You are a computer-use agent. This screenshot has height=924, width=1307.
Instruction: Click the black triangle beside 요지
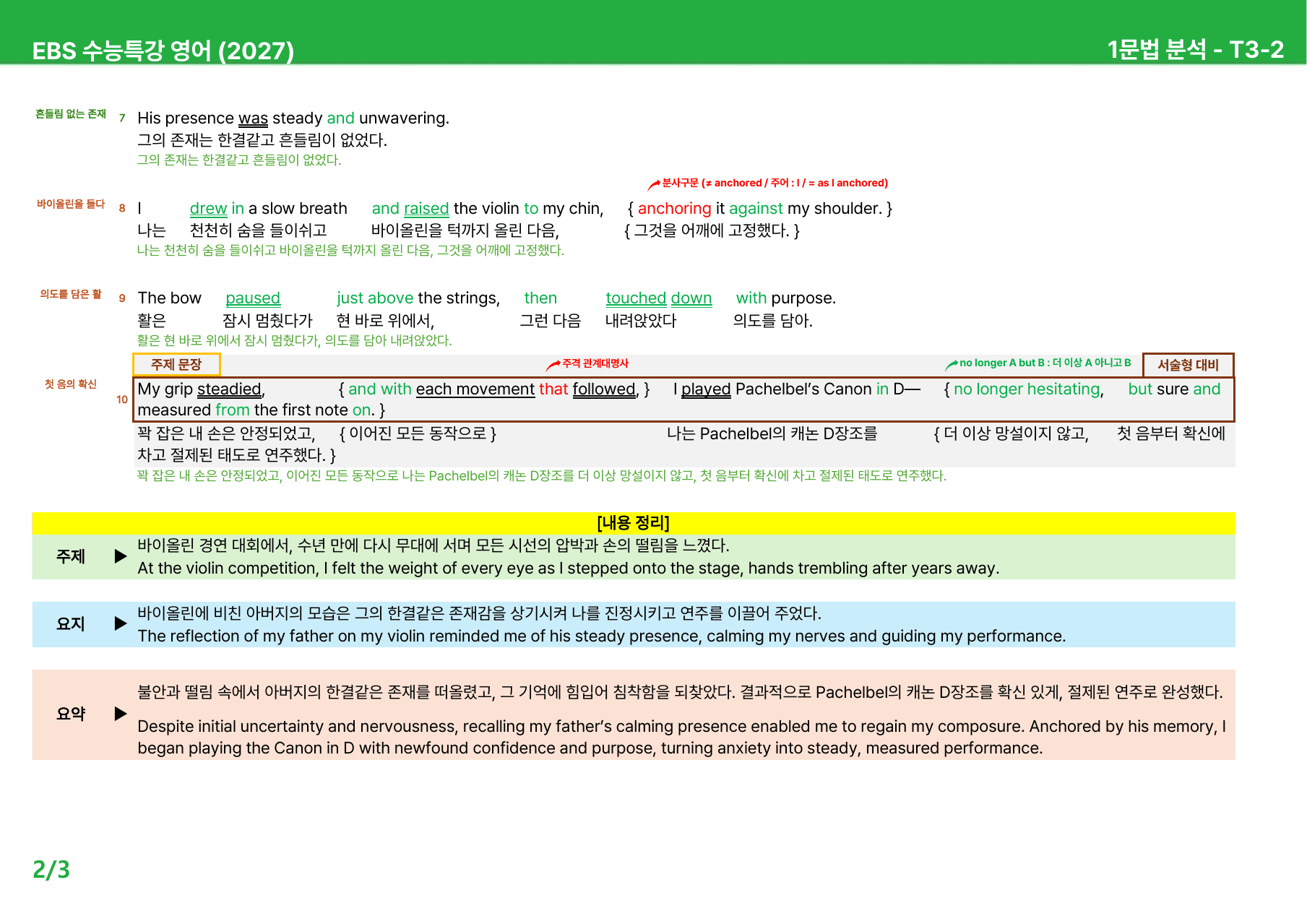(x=121, y=623)
